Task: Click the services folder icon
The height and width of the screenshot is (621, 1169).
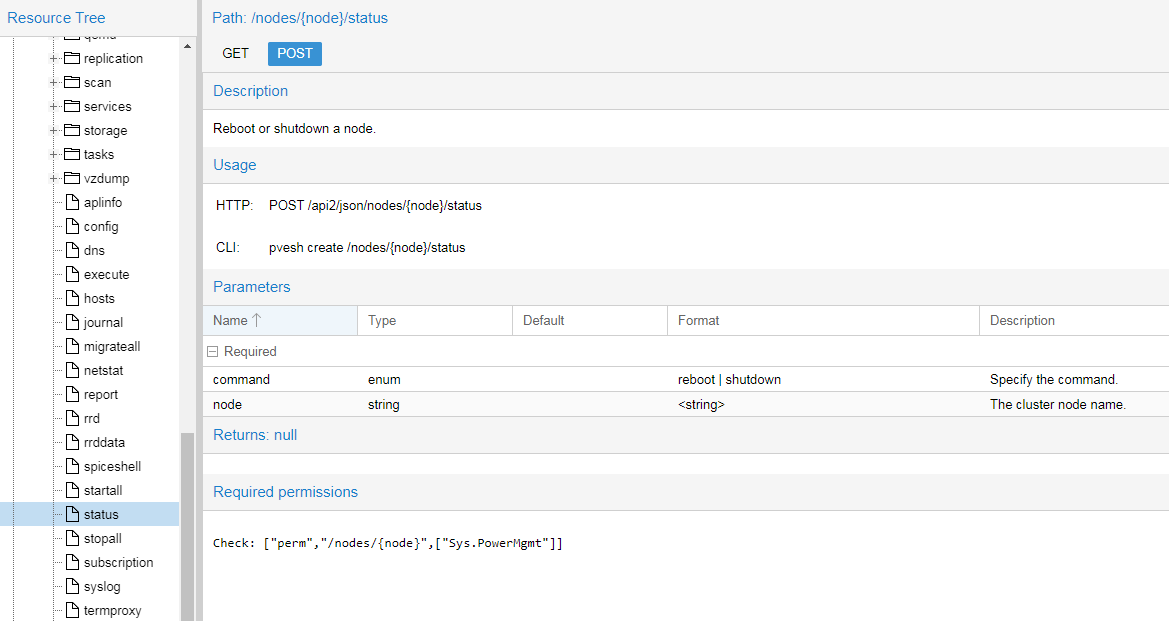Action: pos(72,106)
